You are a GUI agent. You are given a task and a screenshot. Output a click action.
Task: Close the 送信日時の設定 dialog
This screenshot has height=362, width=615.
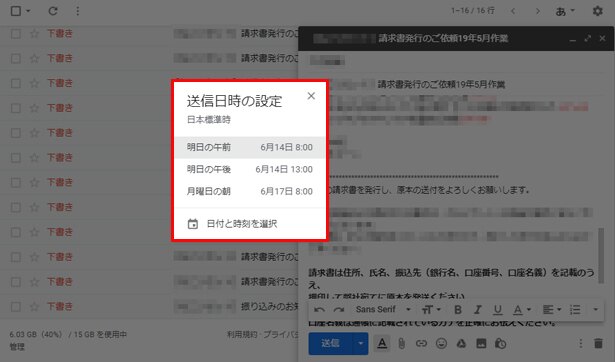[x=311, y=96]
